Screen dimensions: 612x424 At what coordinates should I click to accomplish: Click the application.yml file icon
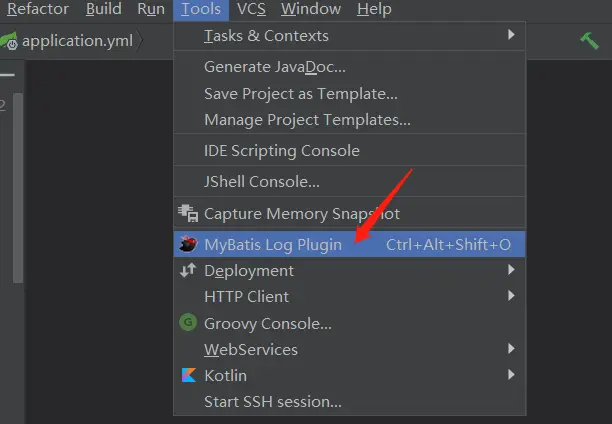pos(9,42)
